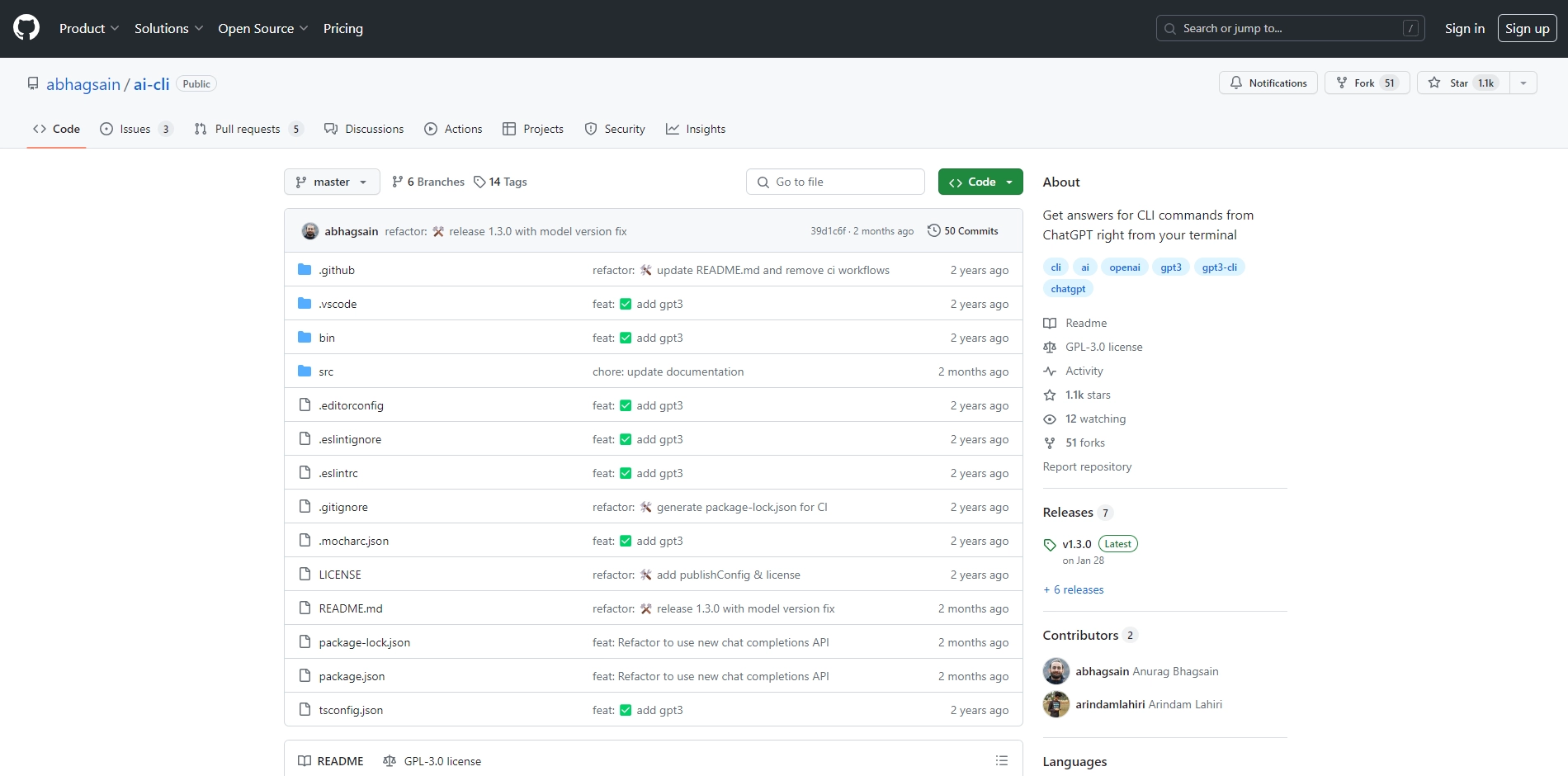Image resolution: width=1568 pixels, height=776 pixels.
Task: Expand the Solutions menu
Action: pyautogui.click(x=169, y=28)
